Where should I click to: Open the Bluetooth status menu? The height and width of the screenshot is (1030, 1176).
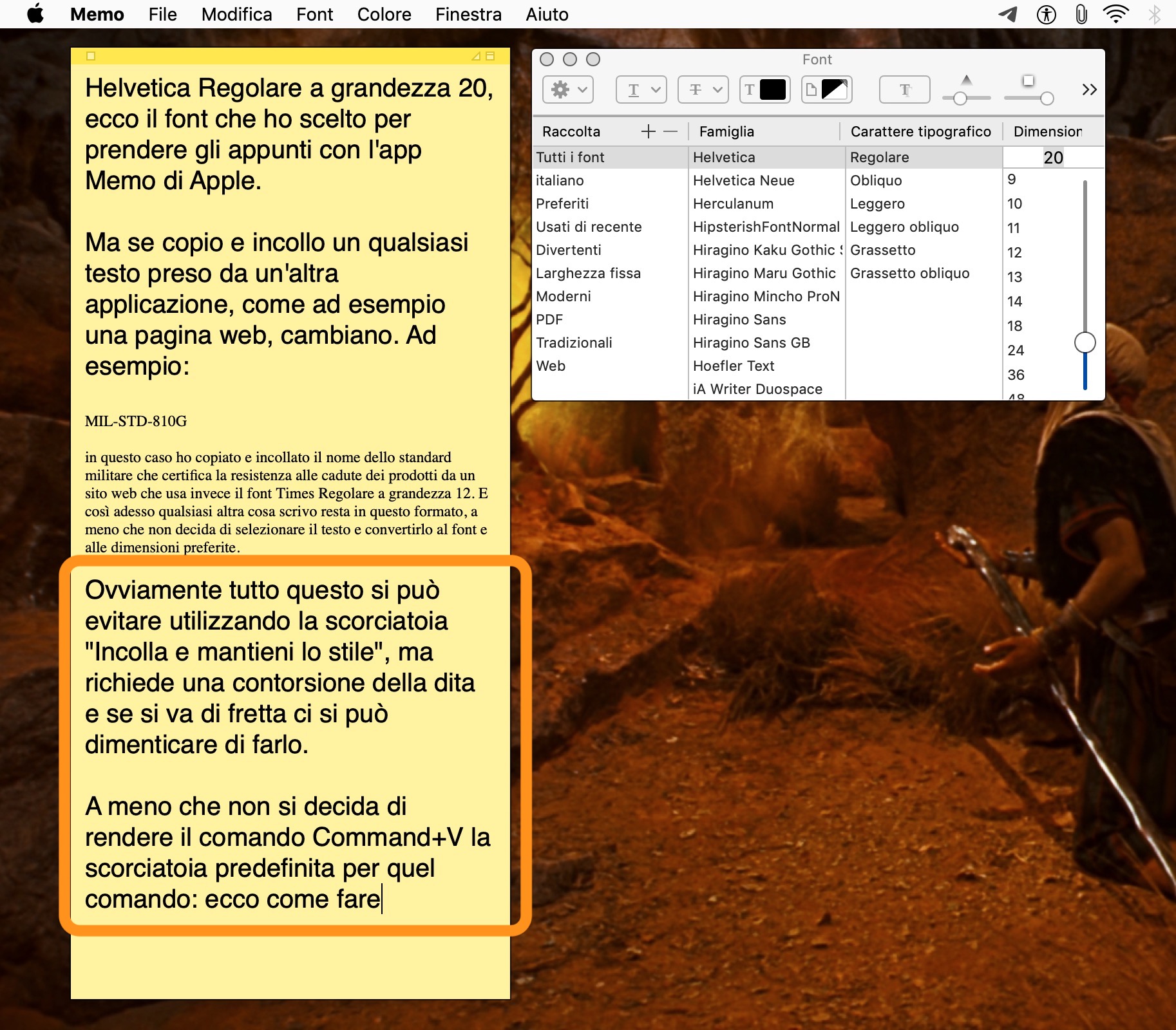1154,14
